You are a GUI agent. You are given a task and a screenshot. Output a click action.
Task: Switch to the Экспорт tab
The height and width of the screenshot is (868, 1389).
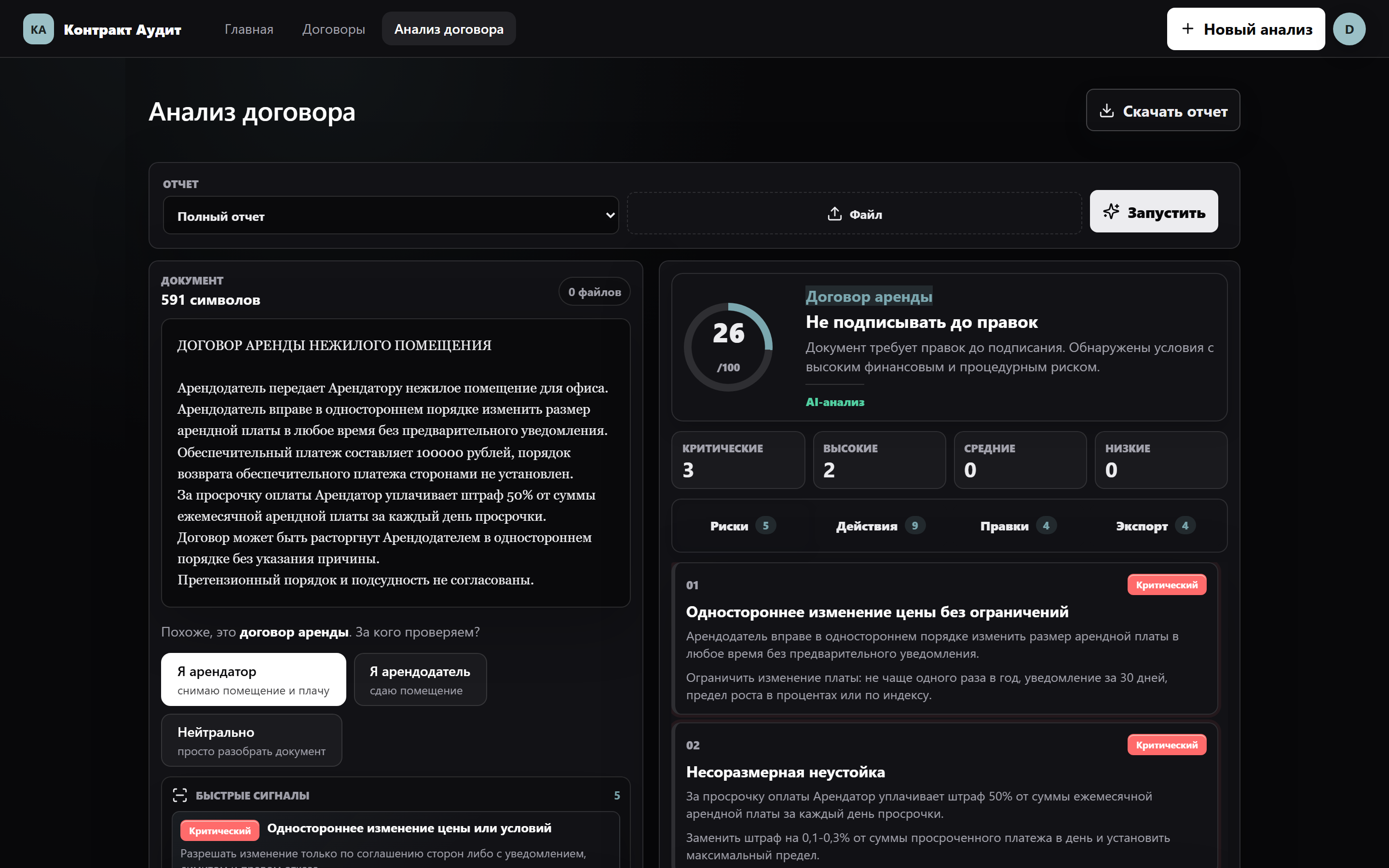(1156, 525)
